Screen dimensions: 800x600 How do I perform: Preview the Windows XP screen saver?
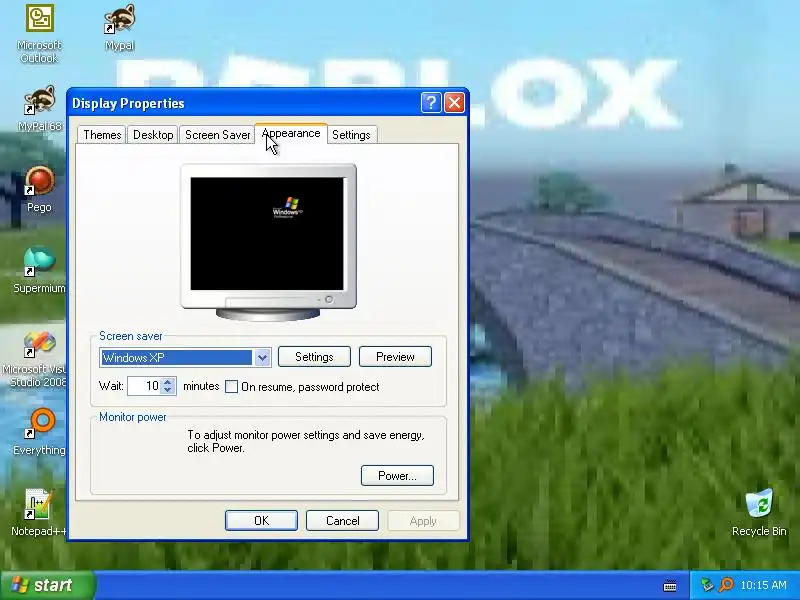395,357
